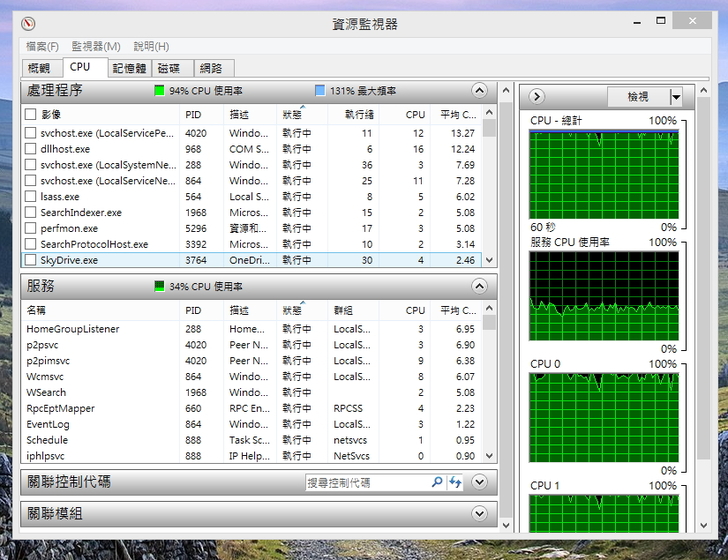Check the box for SkyDrive.exe
The image size is (728, 560).
point(31,260)
